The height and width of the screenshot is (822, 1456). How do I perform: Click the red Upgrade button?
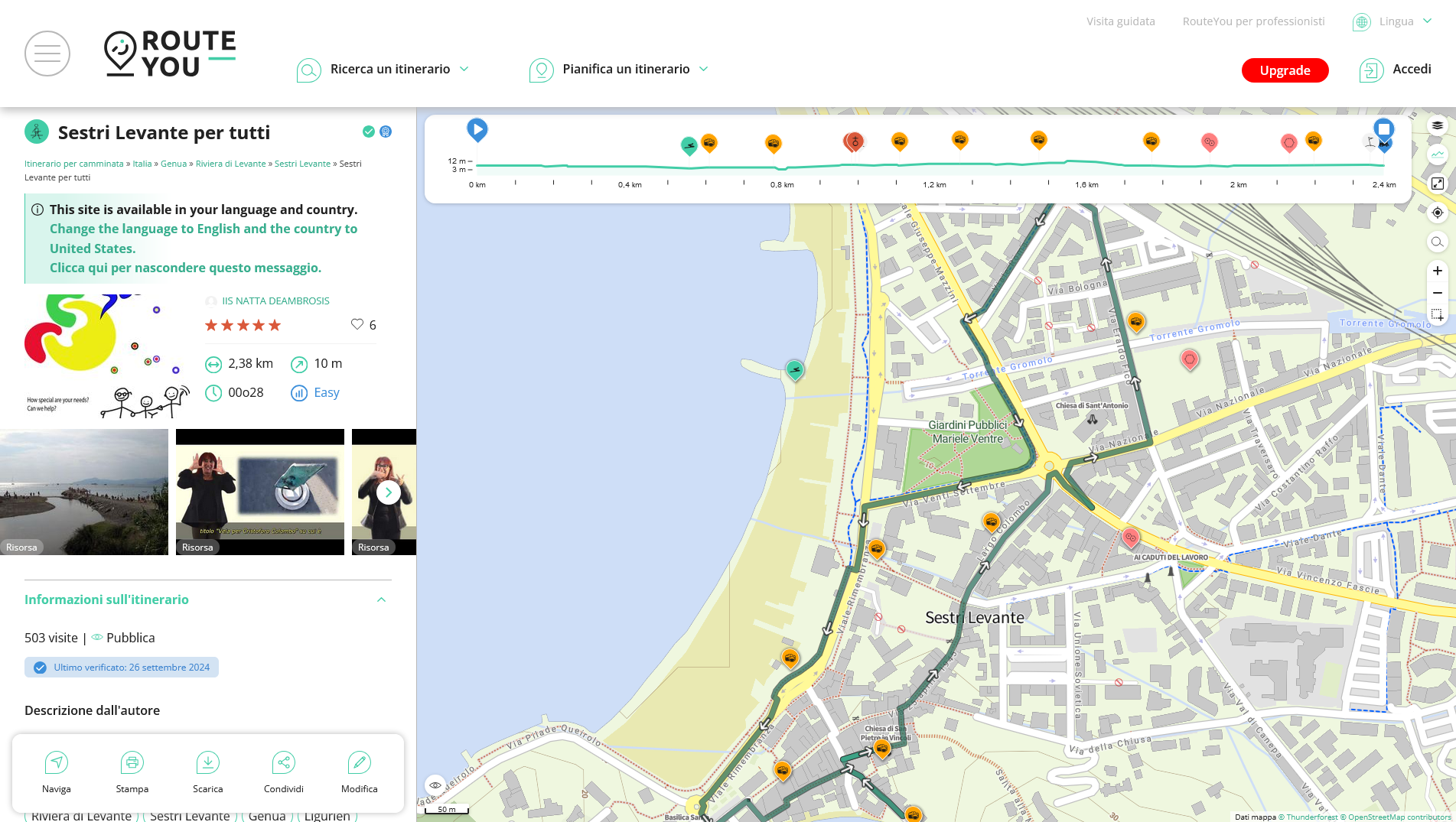(x=1285, y=70)
